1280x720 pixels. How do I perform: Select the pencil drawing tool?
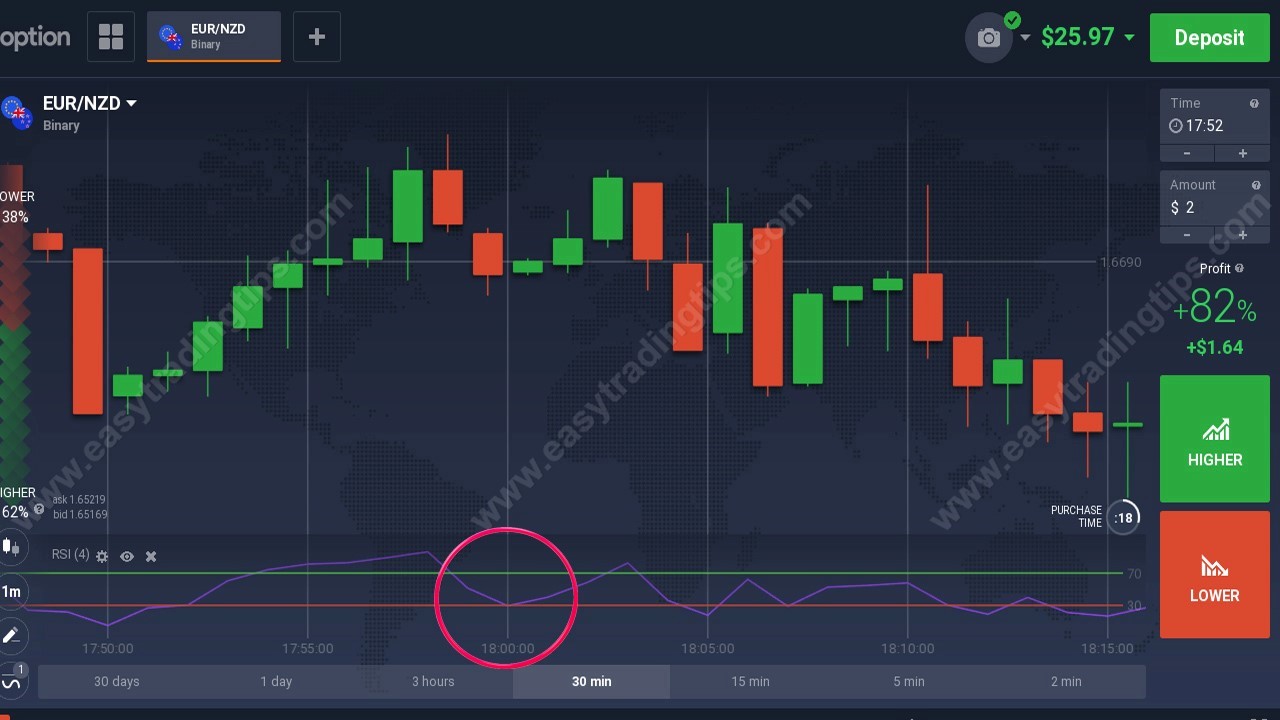[x=11, y=635]
